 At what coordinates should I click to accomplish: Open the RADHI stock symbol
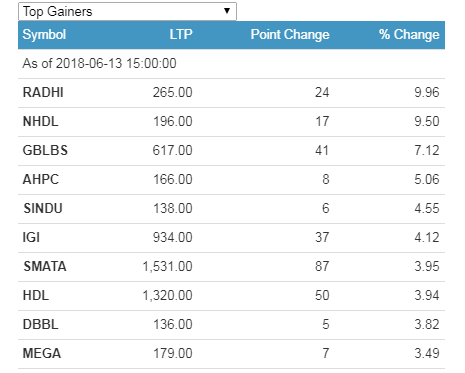pyautogui.click(x=43, y=92)
